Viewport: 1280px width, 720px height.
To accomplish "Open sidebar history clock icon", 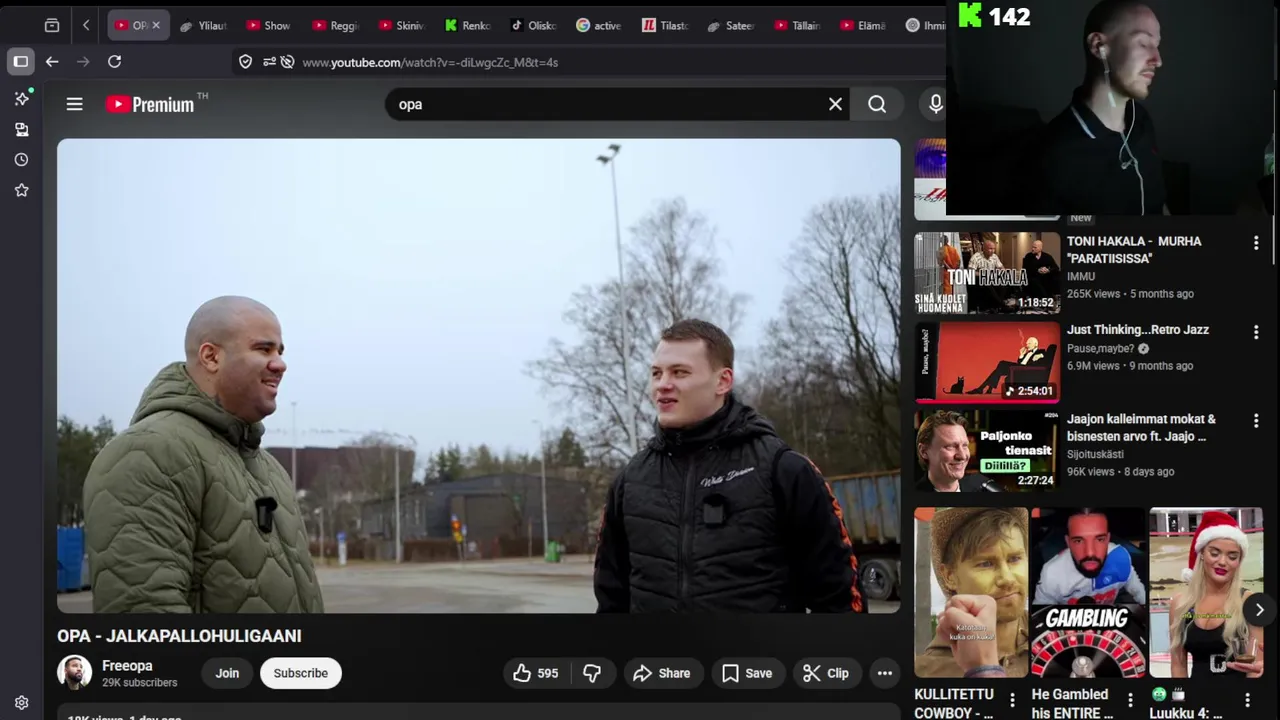I will click(21, 160).
